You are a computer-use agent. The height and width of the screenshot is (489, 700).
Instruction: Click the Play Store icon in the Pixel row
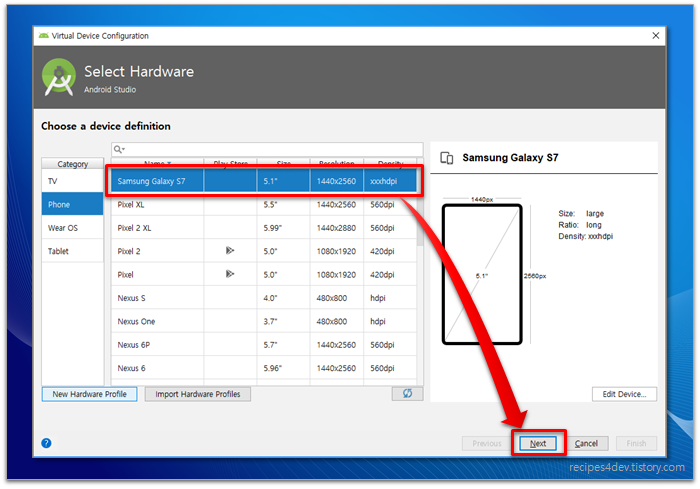pos(229,274)
